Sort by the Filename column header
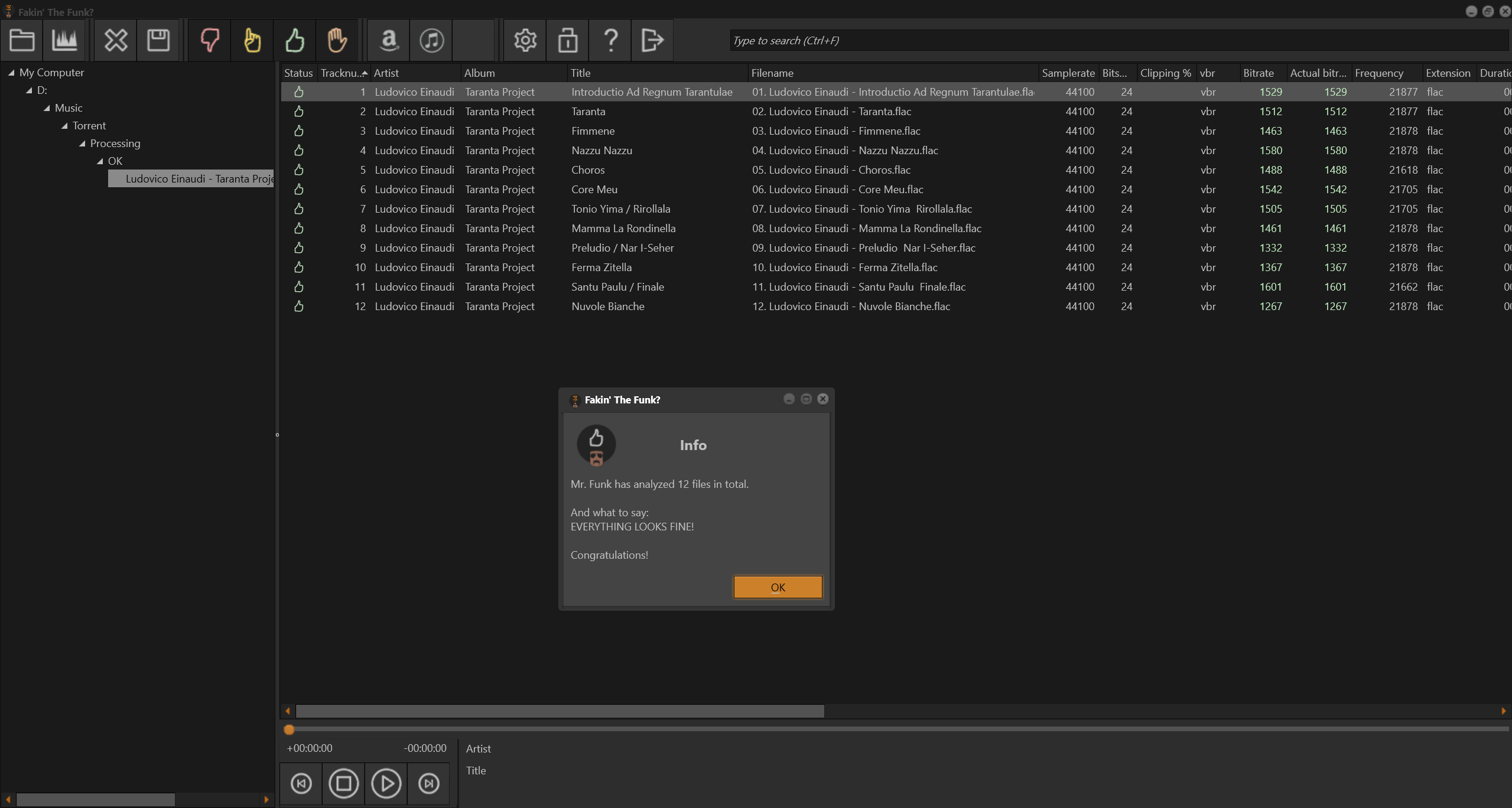1512x808 pixels. 772,73
